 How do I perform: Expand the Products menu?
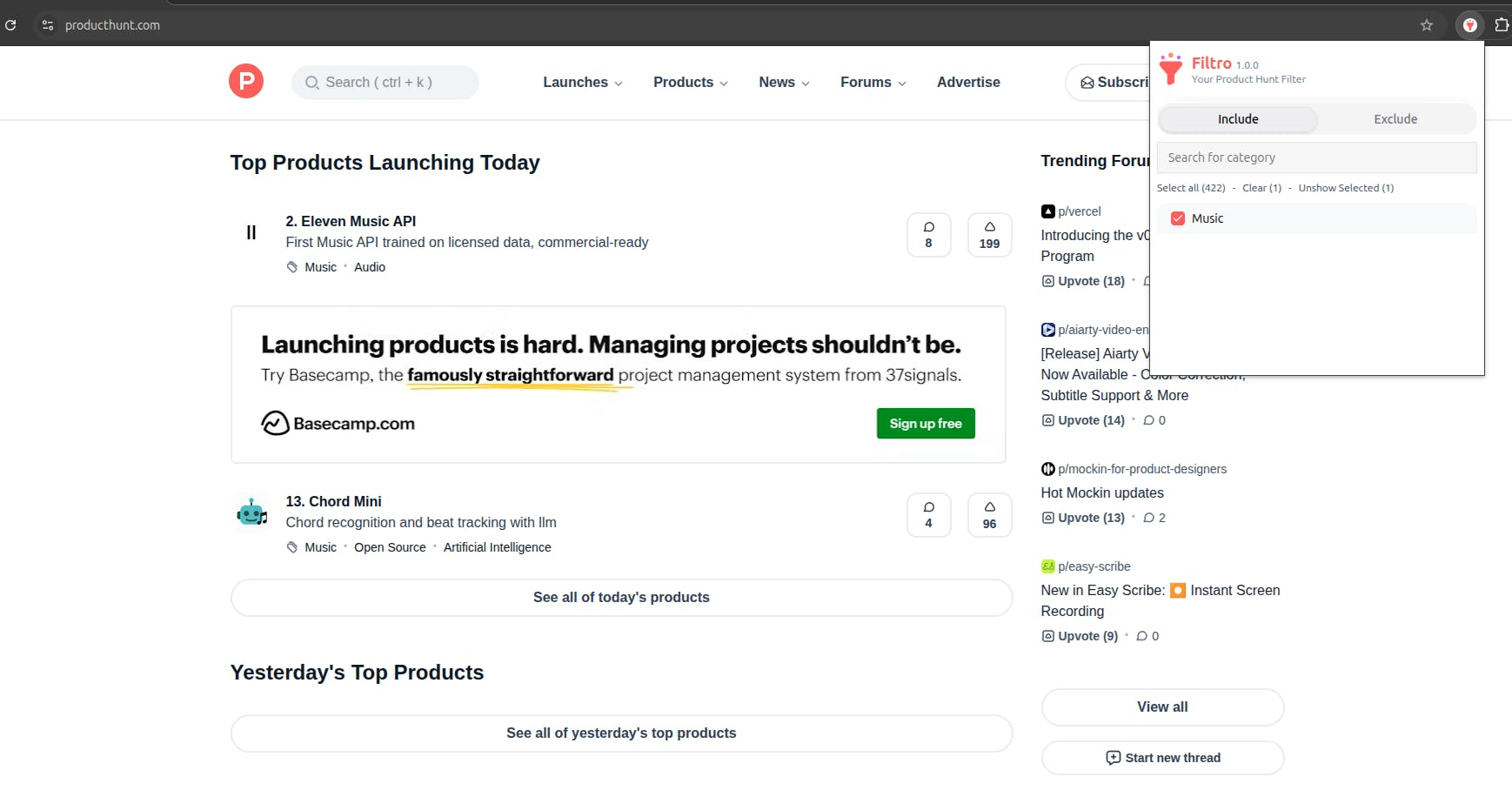click(691, 83)
